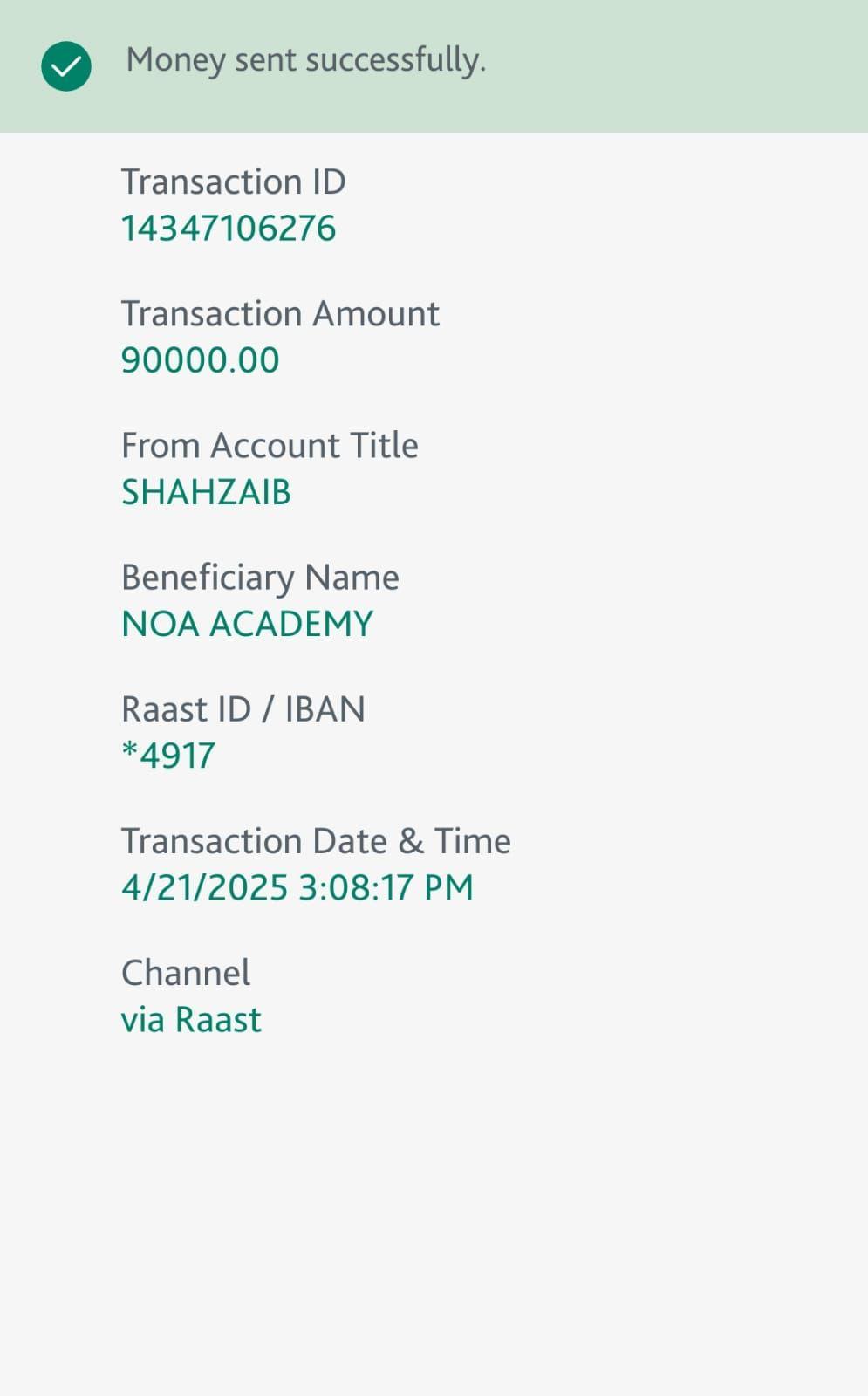Viewport: 868px width, 1396px height.
Task: Click the Channel label
Action: (185, 973)
